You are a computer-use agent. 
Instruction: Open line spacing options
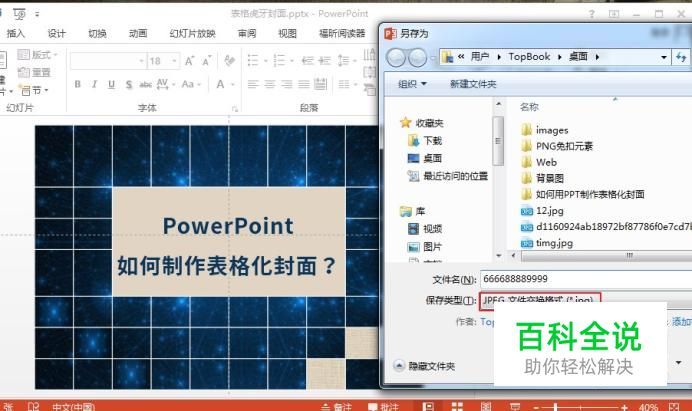pos(343,60)
